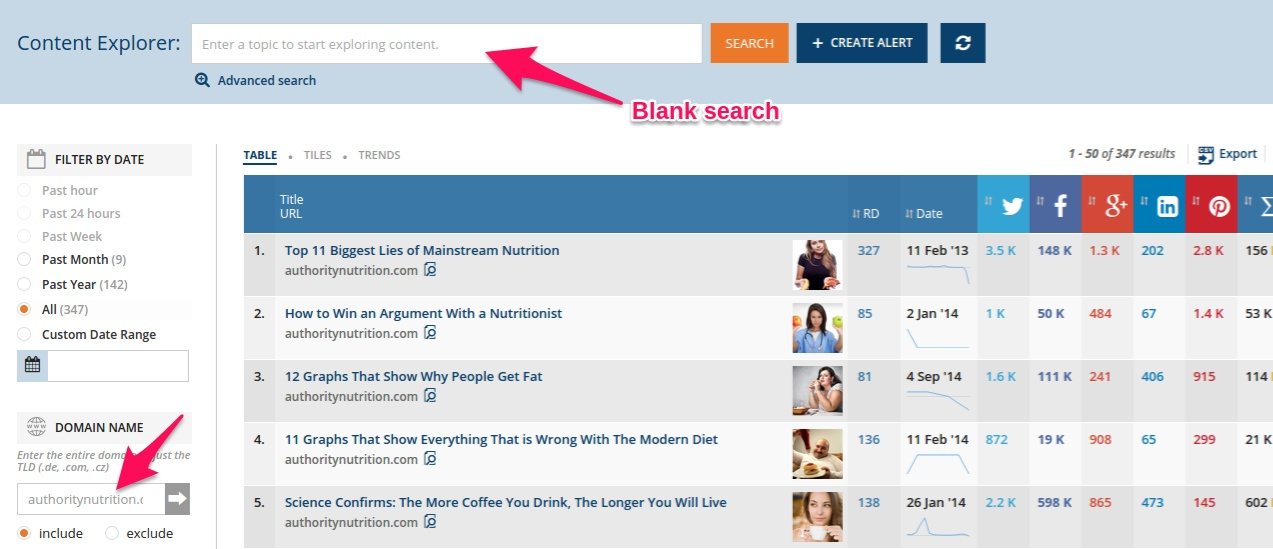Click domain search icon in Win an Argument row
Image resolution: width=1273 pixels, height=549 pixels.
430,333
